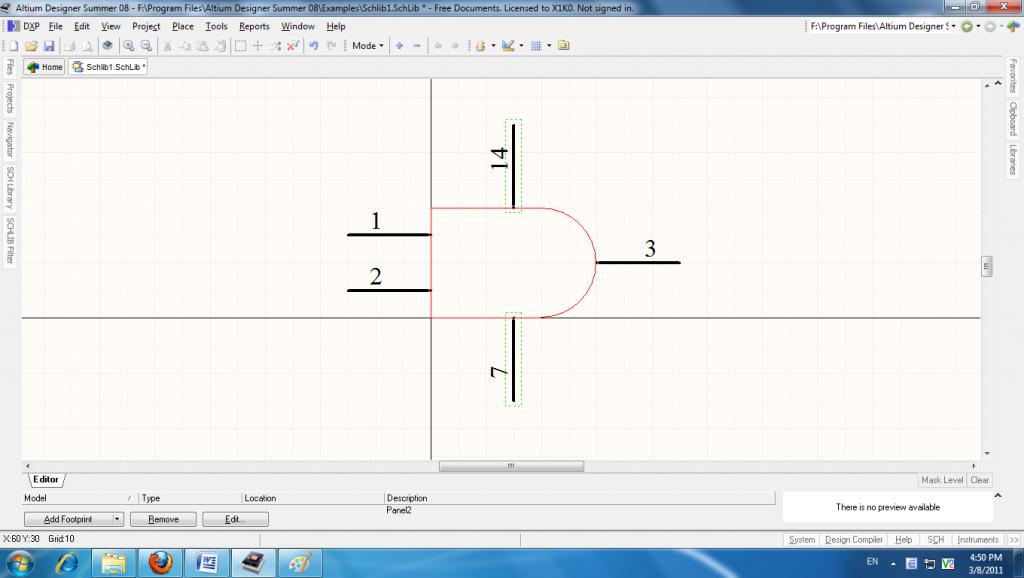This screenshot has width=1024, height=578.
Task: Add a component part with plus icon
Action: [x=399, y=46]
